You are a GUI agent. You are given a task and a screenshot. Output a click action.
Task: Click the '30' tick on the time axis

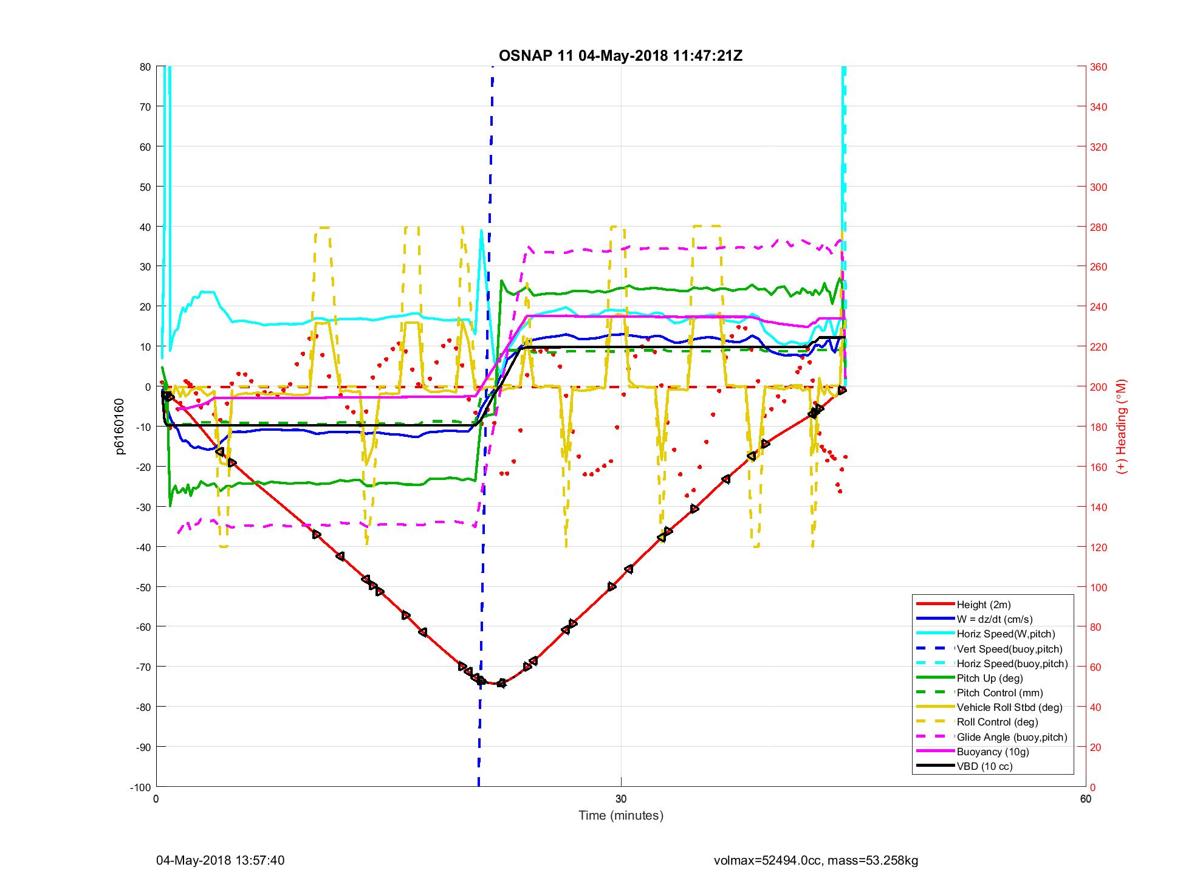point(621,799)
